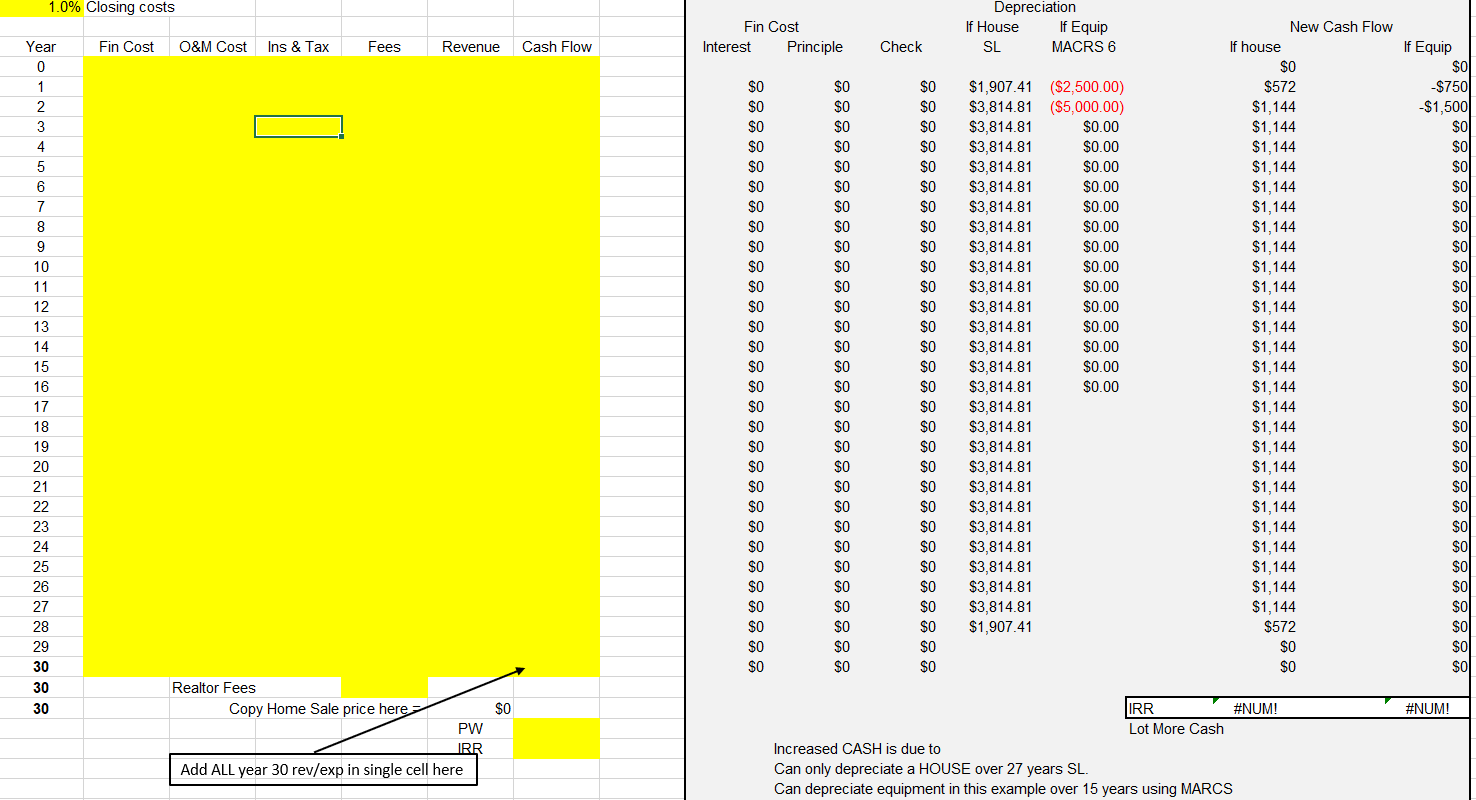The height and width of the screenshot is (800, 1476).
Task: Click the Cash Flow cell for year 20
Action: 557,466
